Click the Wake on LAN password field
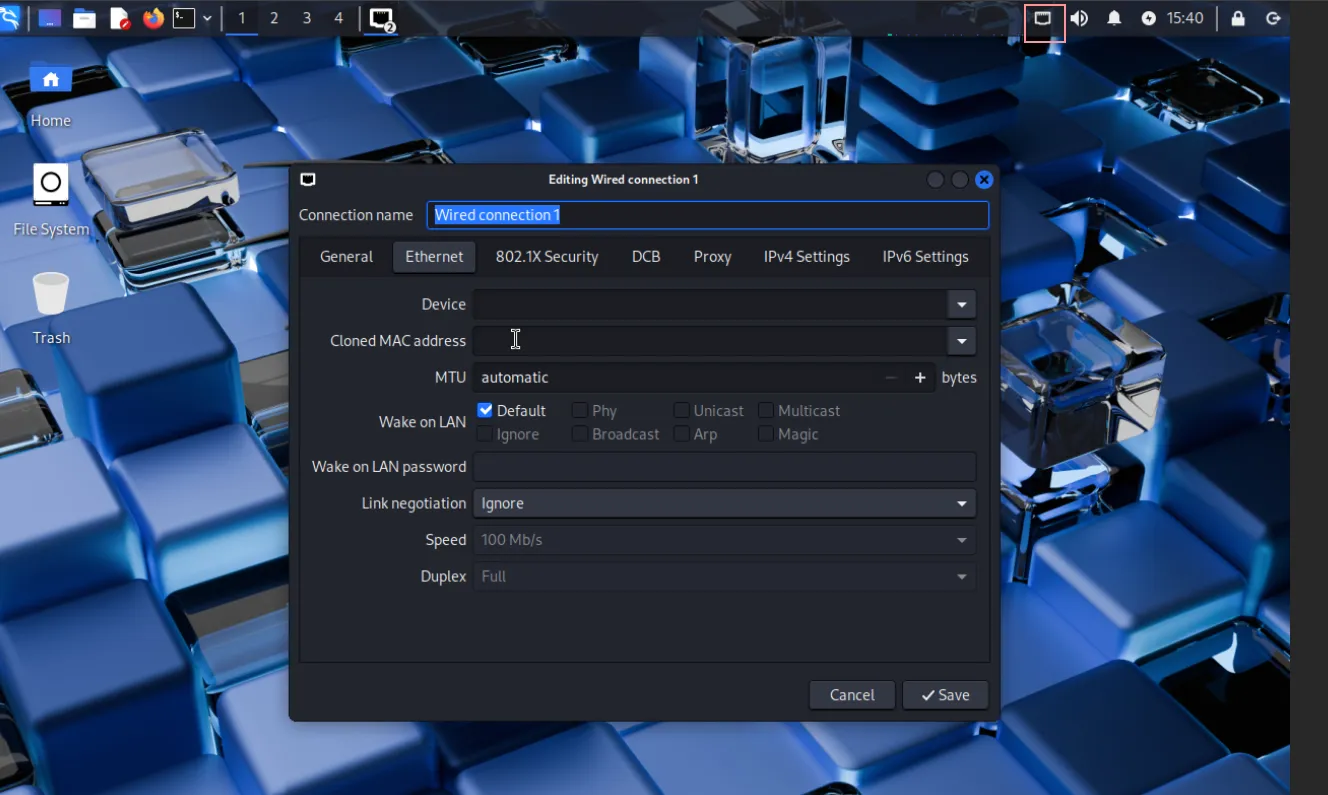1328x795 pixels. (x=724, y=467)
